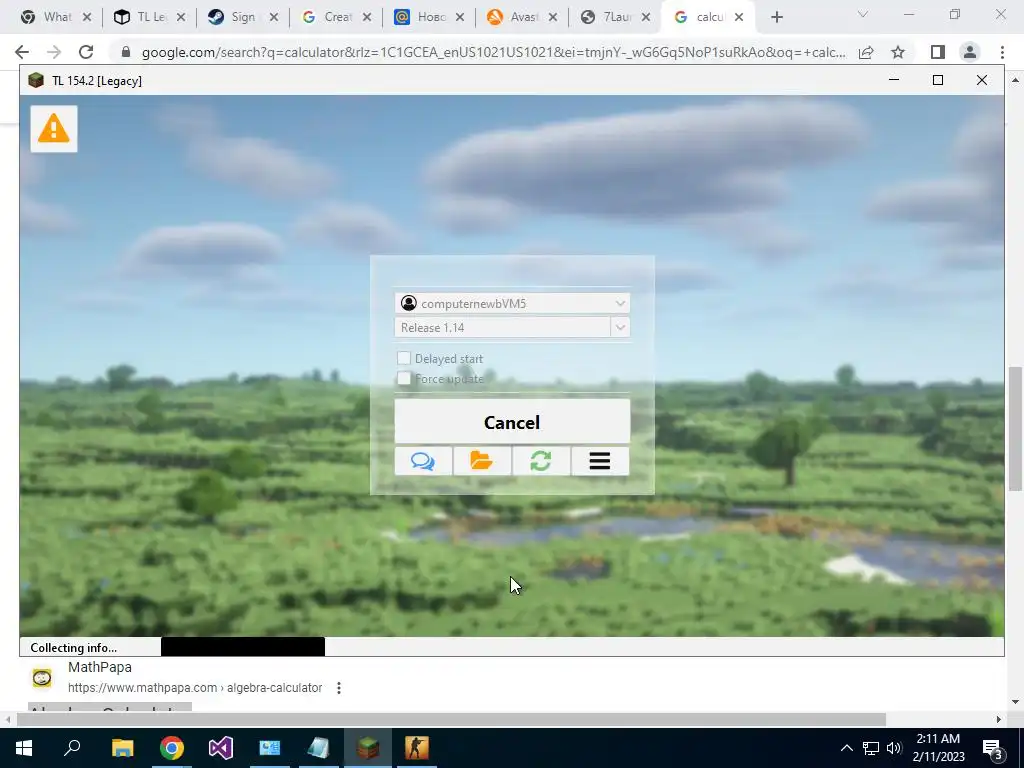Go back in Chrome history
Screen dimensions: 1024x768
(x=22, y=52)
